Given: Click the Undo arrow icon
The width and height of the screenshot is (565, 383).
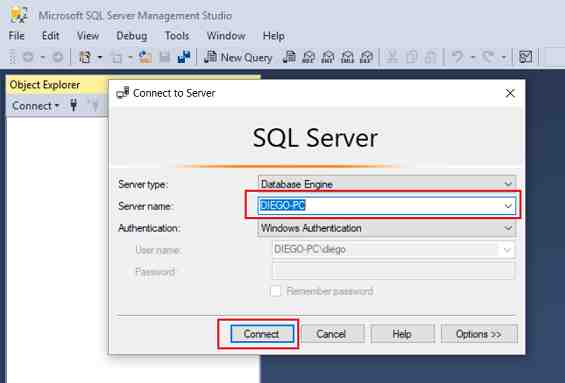Looking at the screenshot, I should coord(458,57).
